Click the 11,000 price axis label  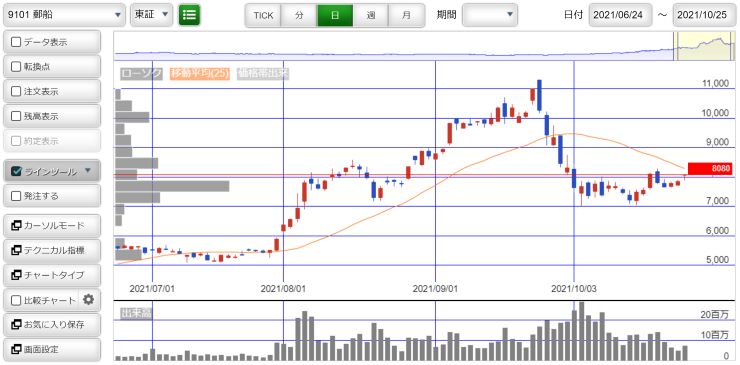pos(716,84)
